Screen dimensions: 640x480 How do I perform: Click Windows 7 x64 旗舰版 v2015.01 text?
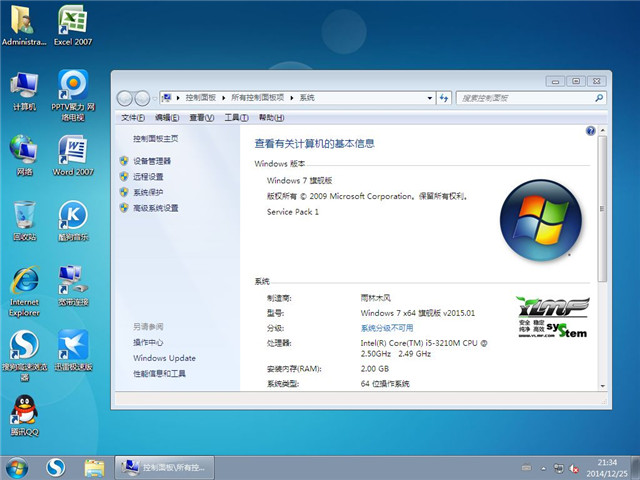point(418,313)
